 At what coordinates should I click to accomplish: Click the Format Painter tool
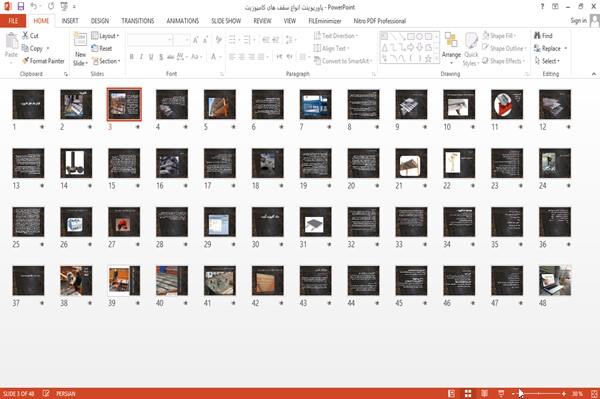coord(44,61)
